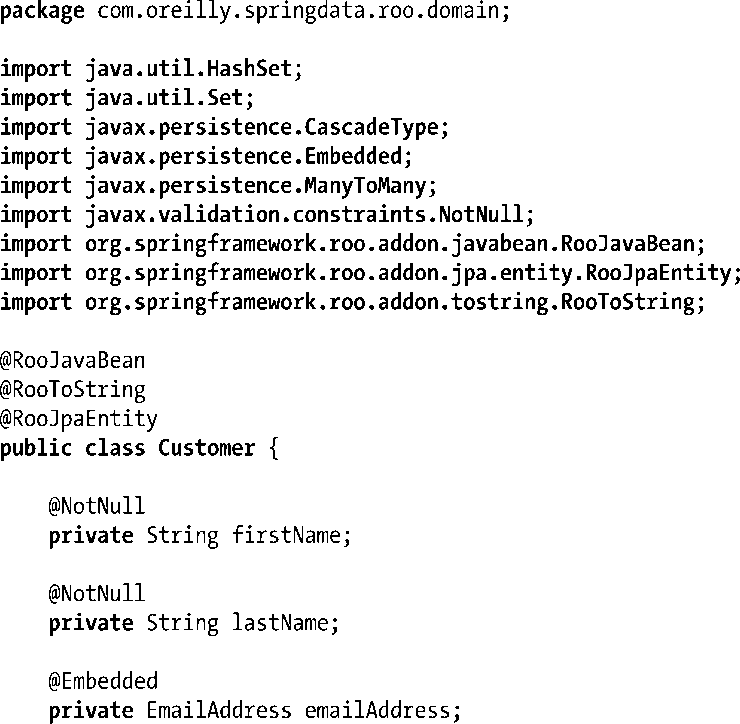
Task: Click the @RooJpaEntity annotation
Action: [78, 418]
